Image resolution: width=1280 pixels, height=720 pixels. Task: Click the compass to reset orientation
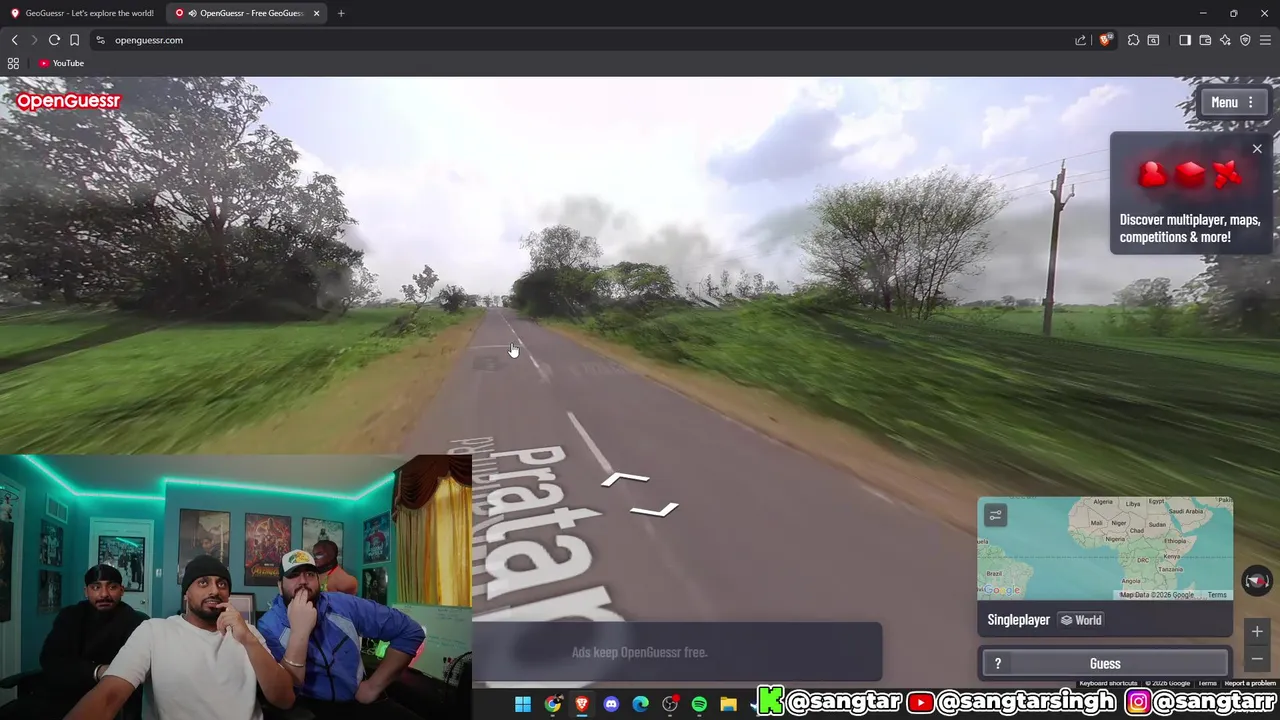(1257, 581)
